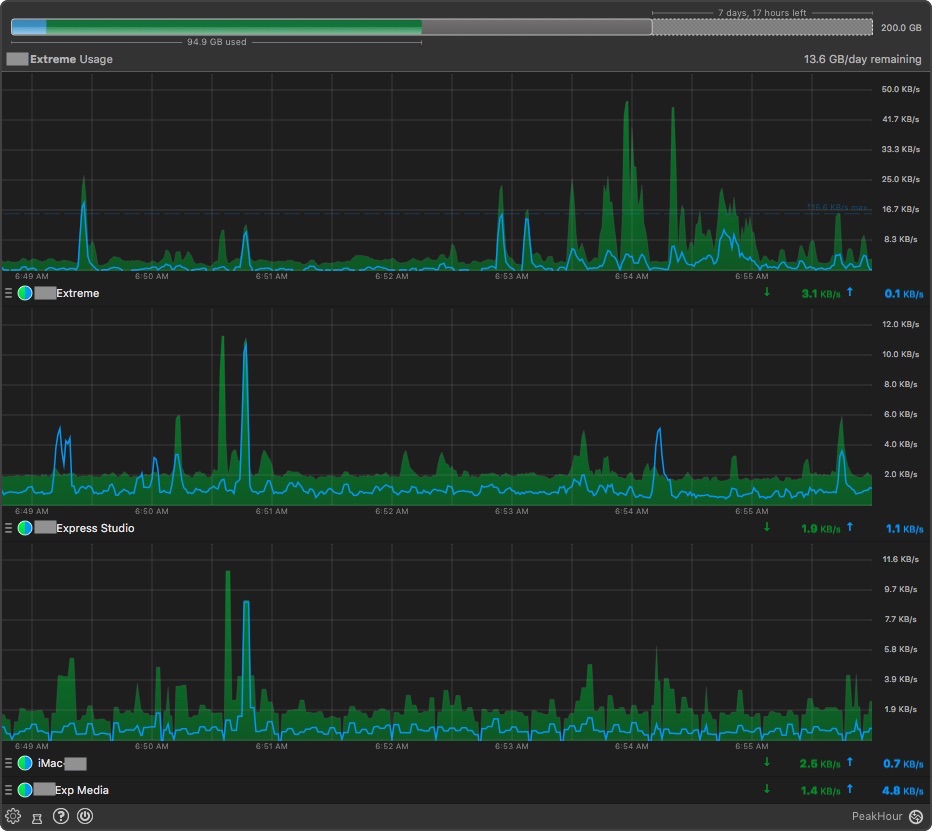Click the 50.0 KB/s axis label

point(900,89)
